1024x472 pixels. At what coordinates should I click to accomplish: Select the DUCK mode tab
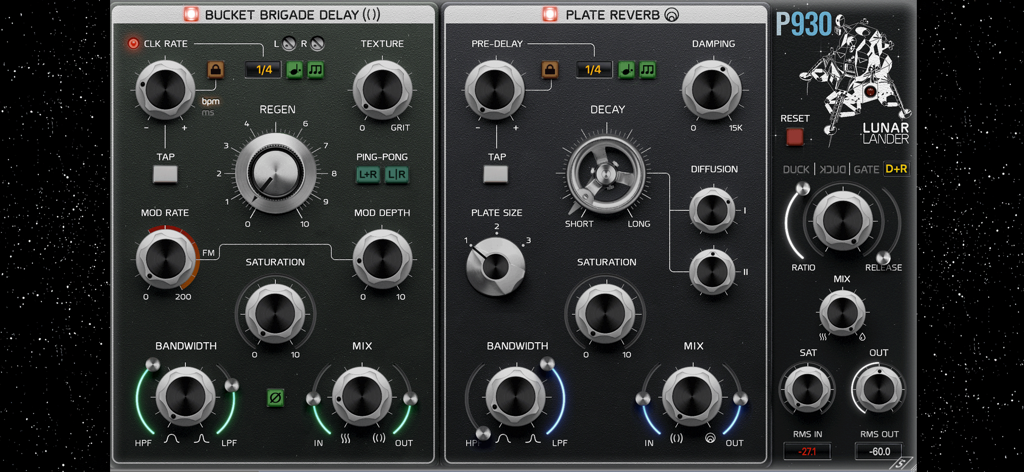796,170
